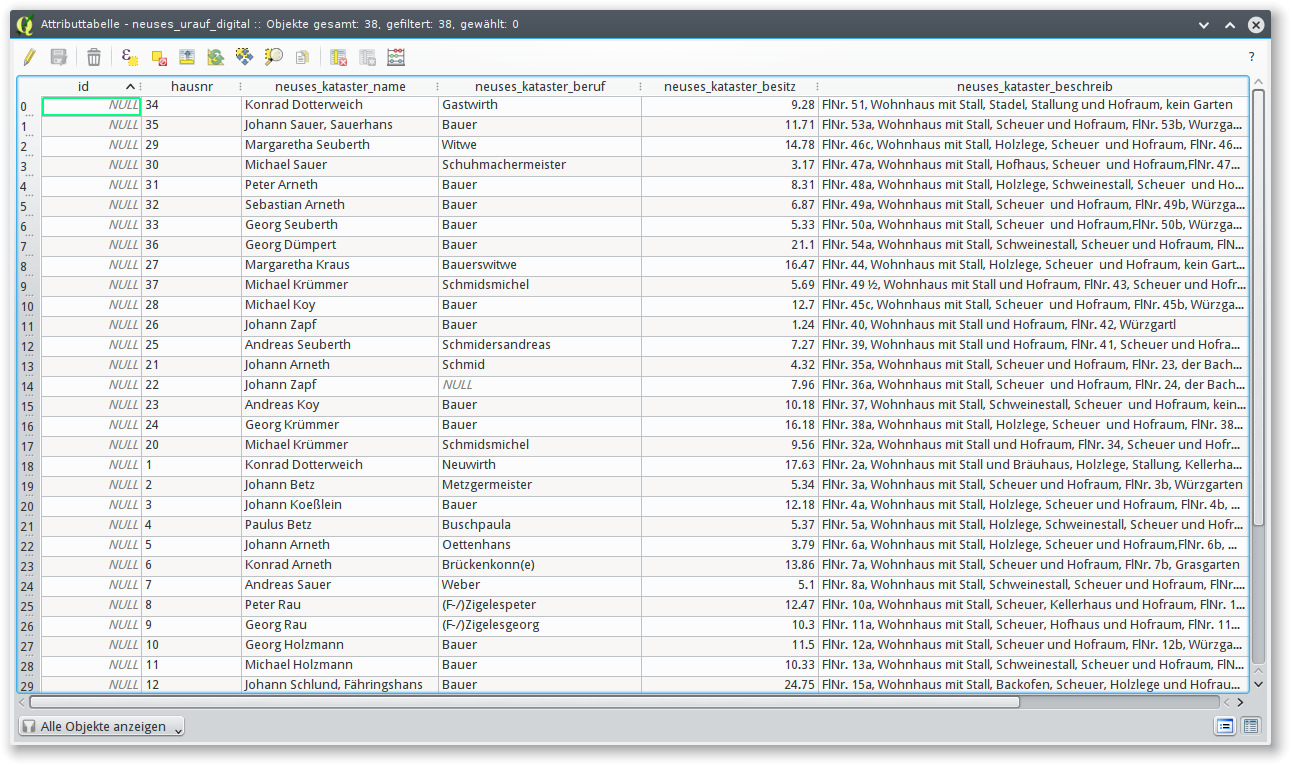
Task: Click the neuses_kataster_besitz column header
Action: point(729,87)
